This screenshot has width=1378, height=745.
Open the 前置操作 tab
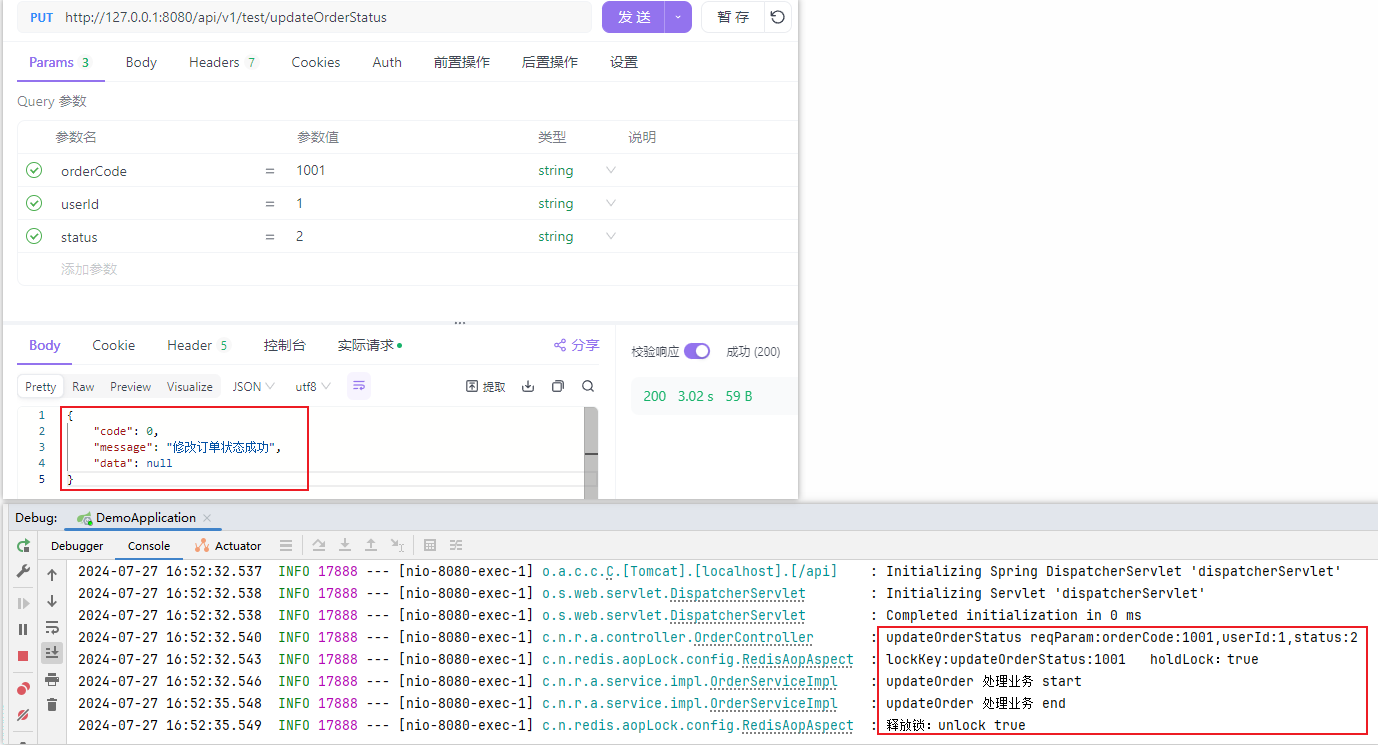(461, 62)
